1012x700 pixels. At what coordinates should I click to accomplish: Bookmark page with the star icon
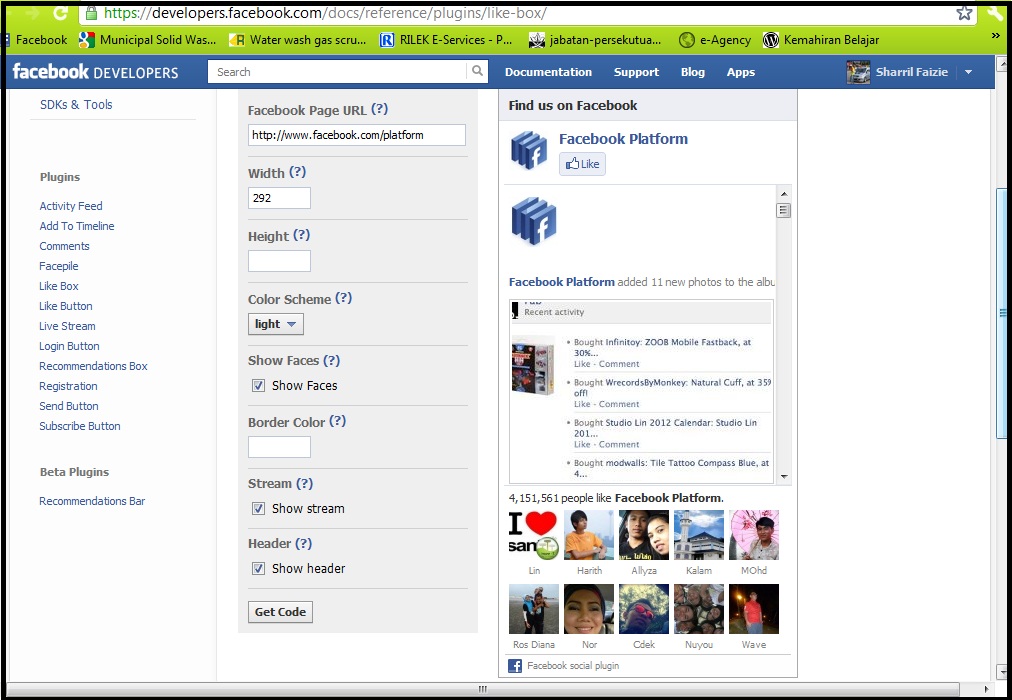point(964,13)
